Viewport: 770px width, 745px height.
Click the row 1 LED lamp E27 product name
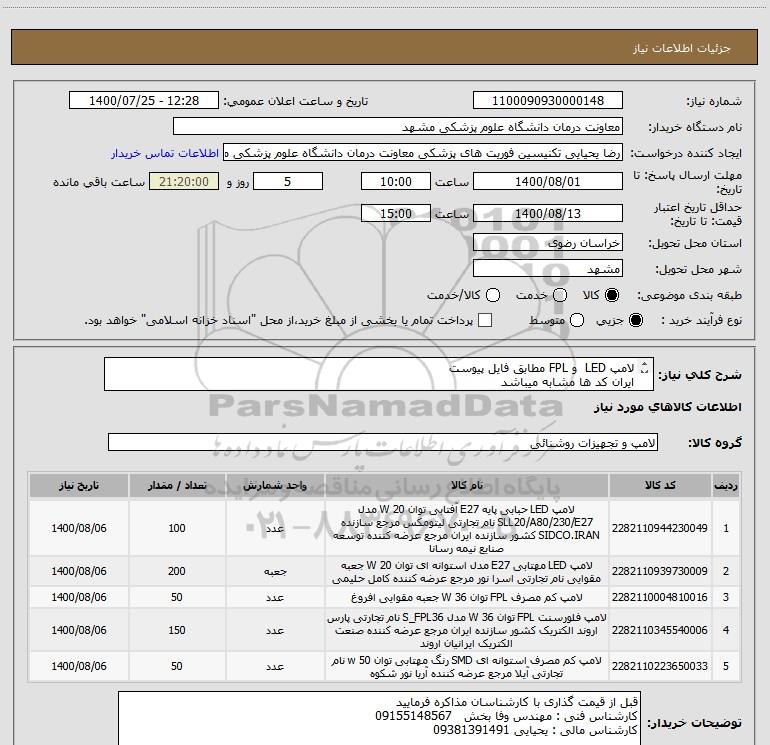pos(467,528)
